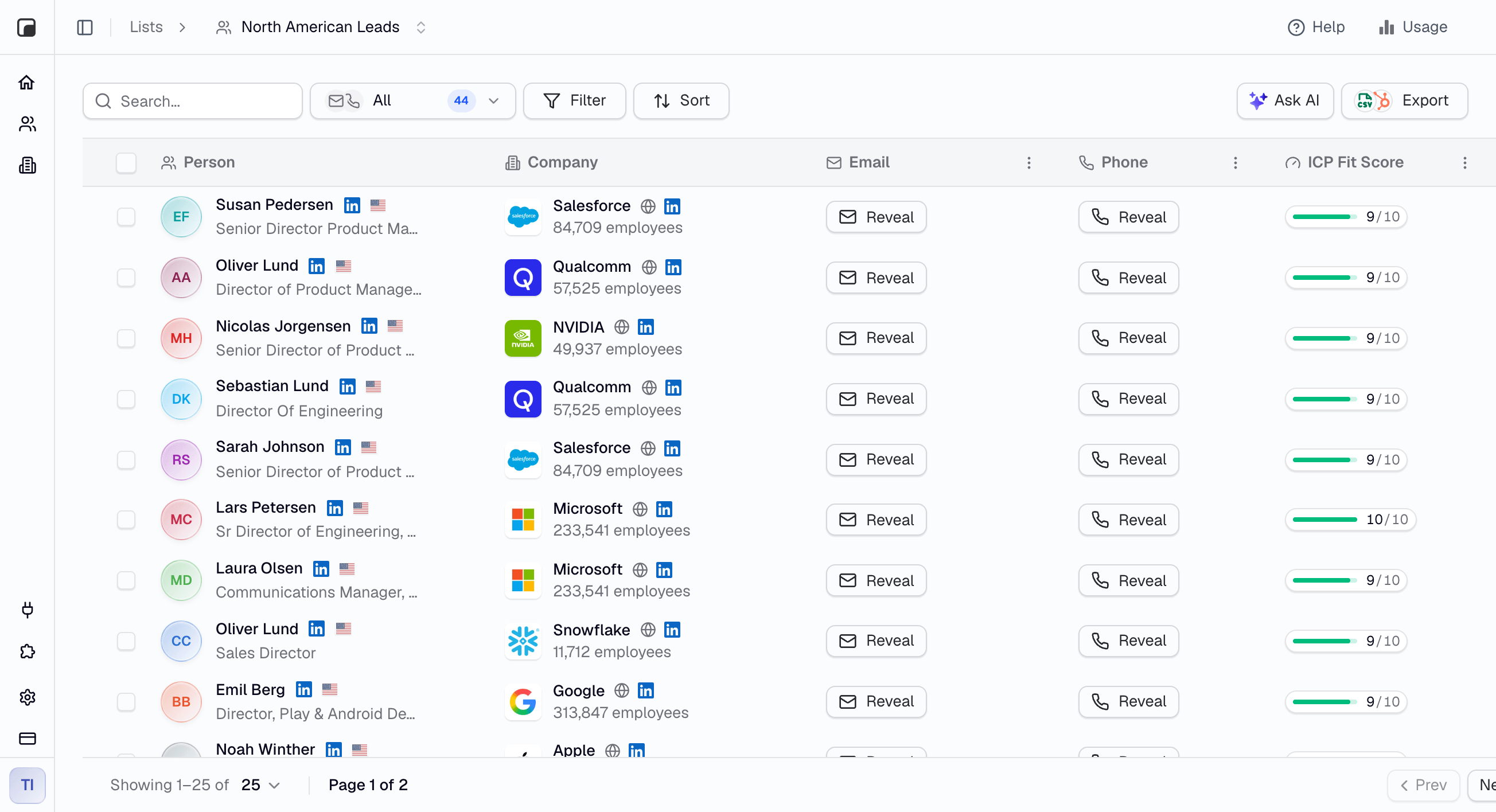The width and height of the screenshot is (1496, 812).
Task: Open Noah Winther's profile name
Action: (266, 749)
